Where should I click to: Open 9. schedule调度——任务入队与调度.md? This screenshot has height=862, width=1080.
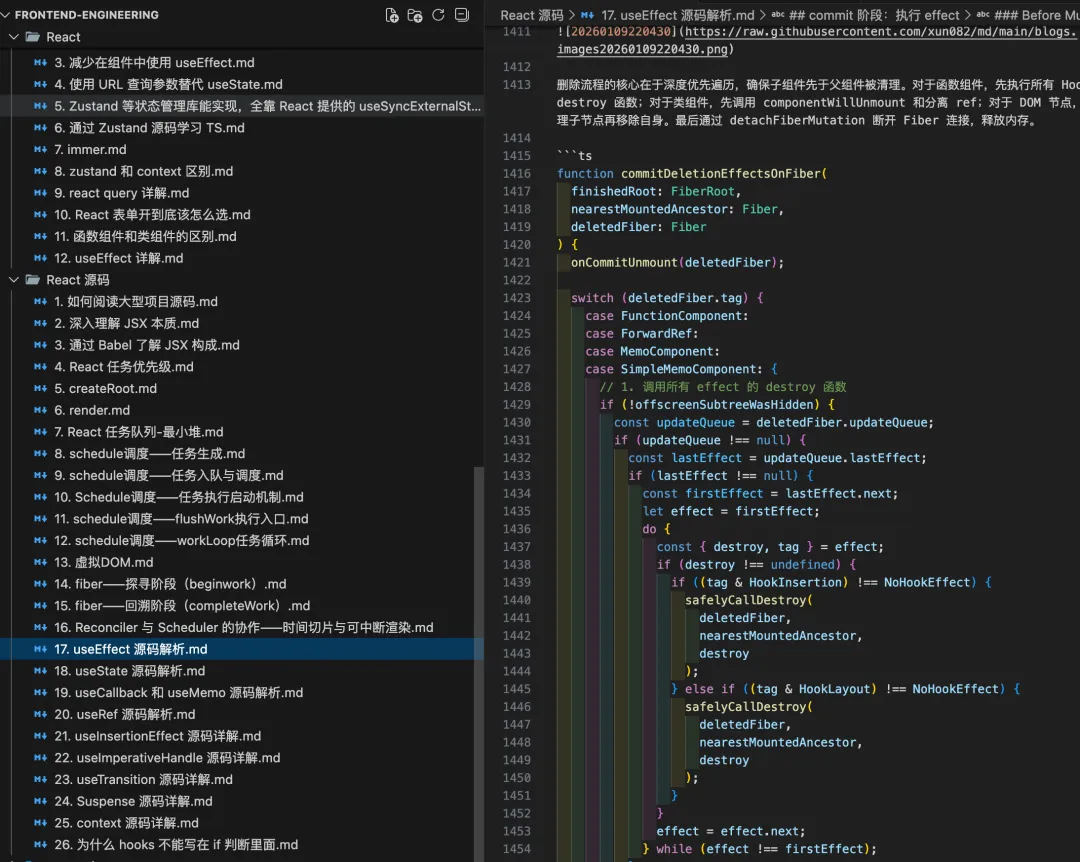(x=242, y=475)
